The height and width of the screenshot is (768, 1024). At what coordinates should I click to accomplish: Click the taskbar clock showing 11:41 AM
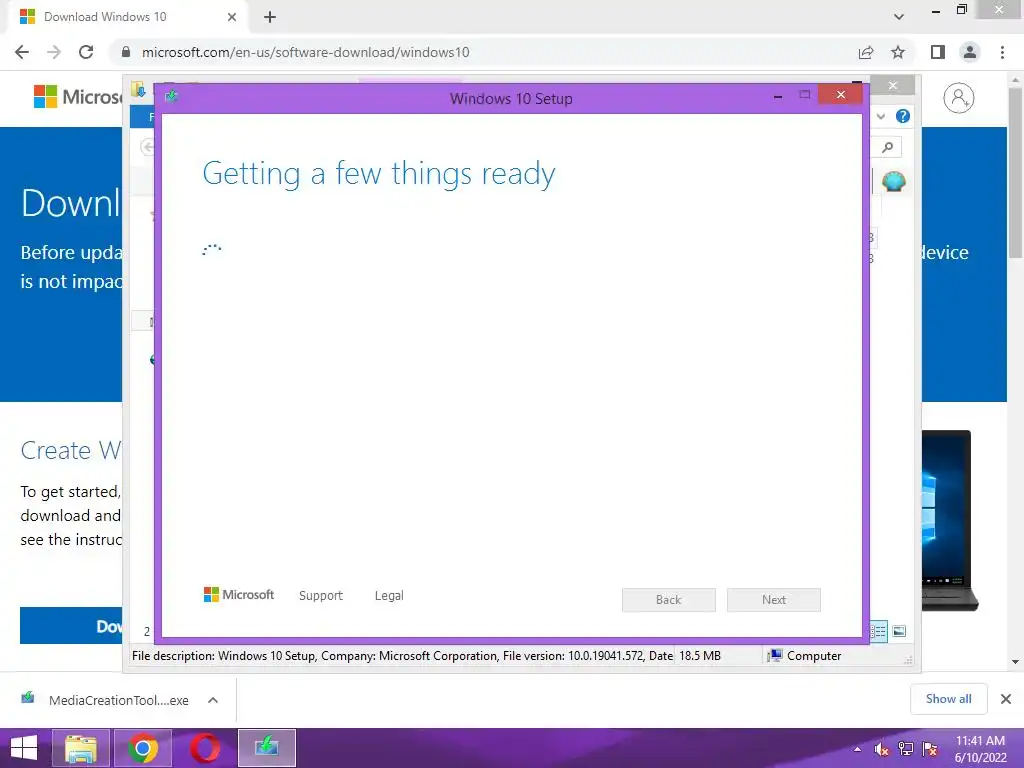pyautogui.click(x=980, y=749)
